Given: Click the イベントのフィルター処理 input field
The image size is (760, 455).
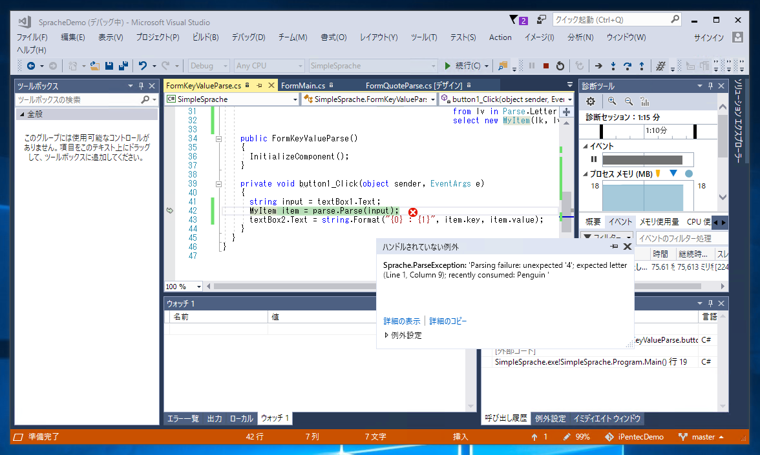Looking at the screenshot, I should point(681,238).
